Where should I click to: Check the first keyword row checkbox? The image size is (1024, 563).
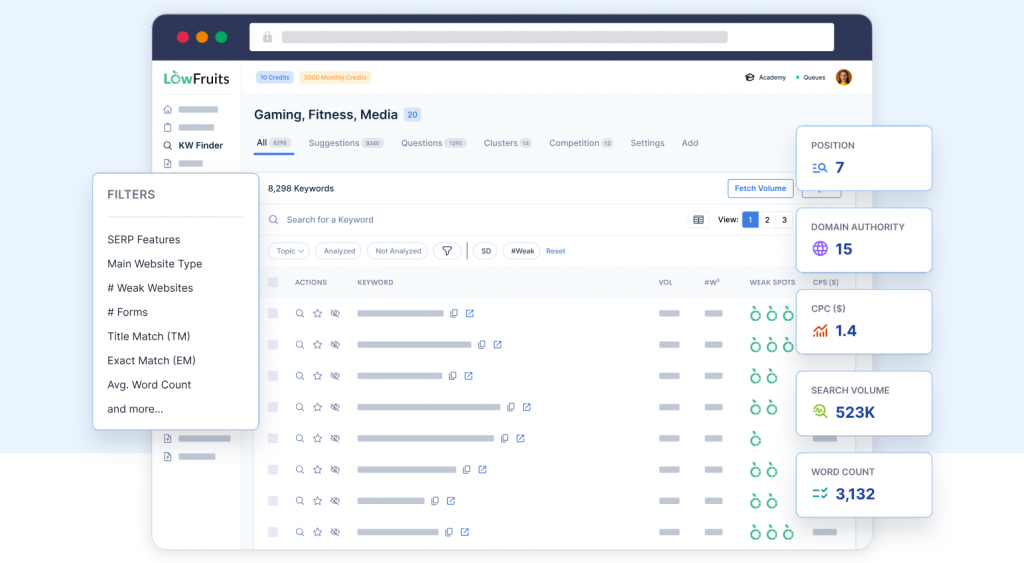point(273,314)
